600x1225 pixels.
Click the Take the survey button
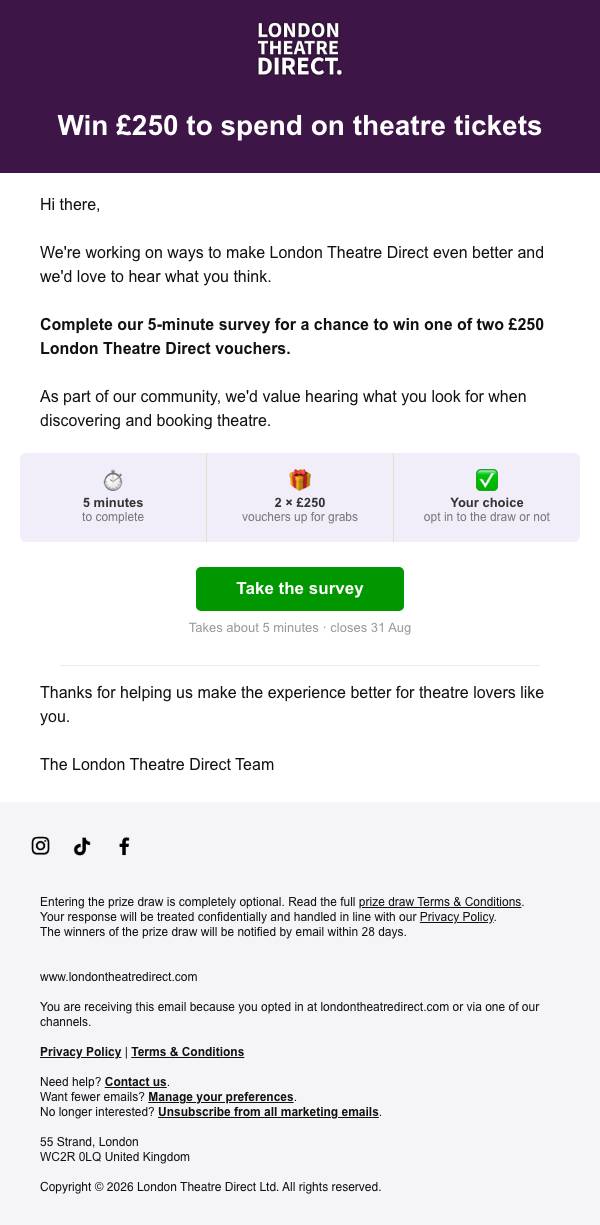pyautogui.click(x=300, y=589)
